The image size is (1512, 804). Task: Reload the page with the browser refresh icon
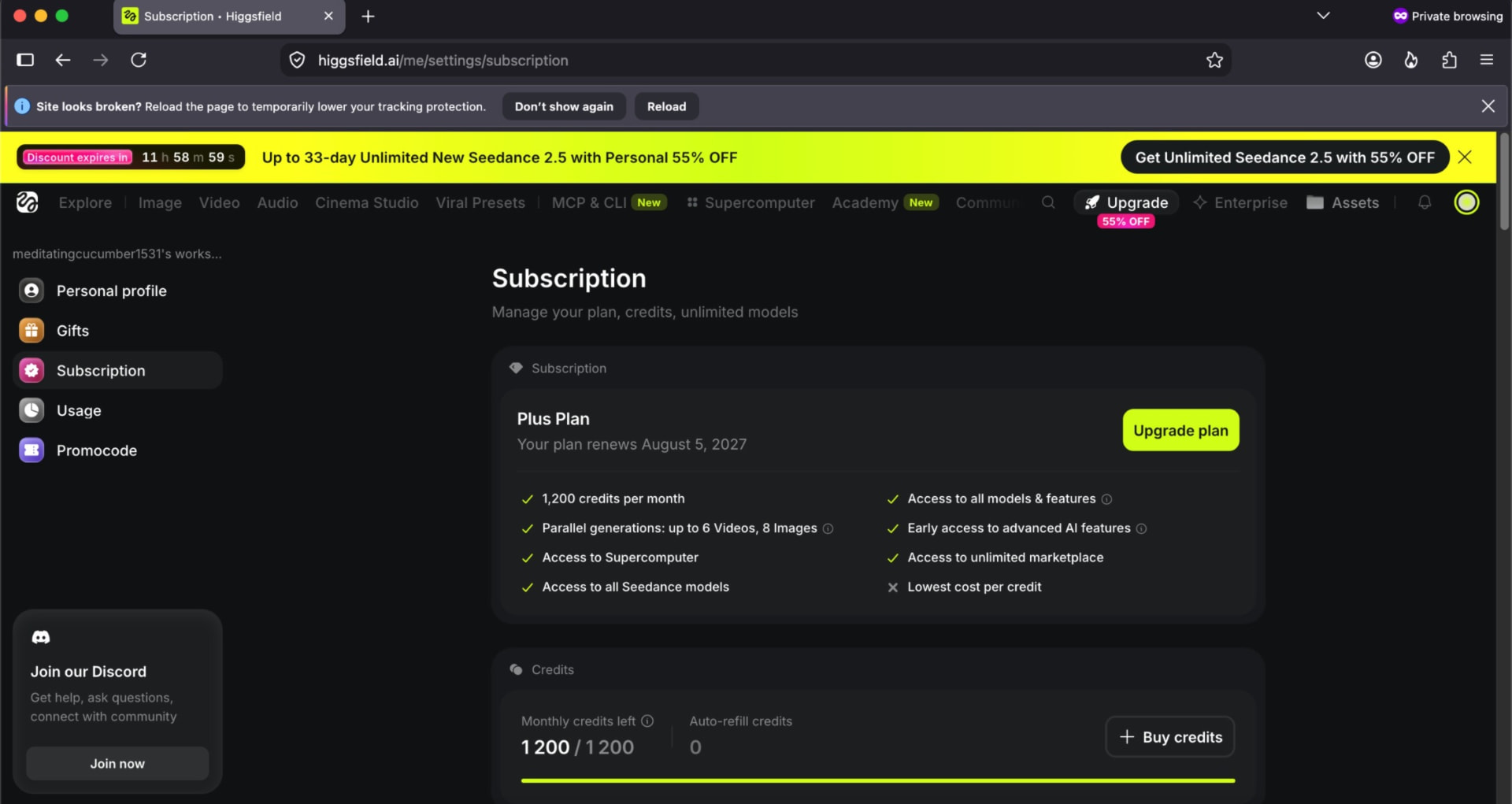(139, 60)
